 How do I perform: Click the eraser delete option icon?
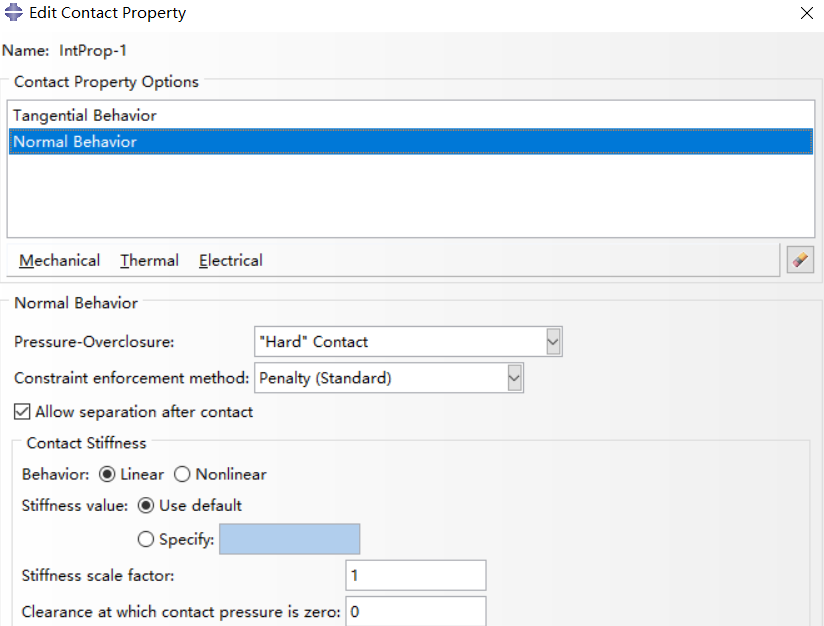(x=800, y=260)
